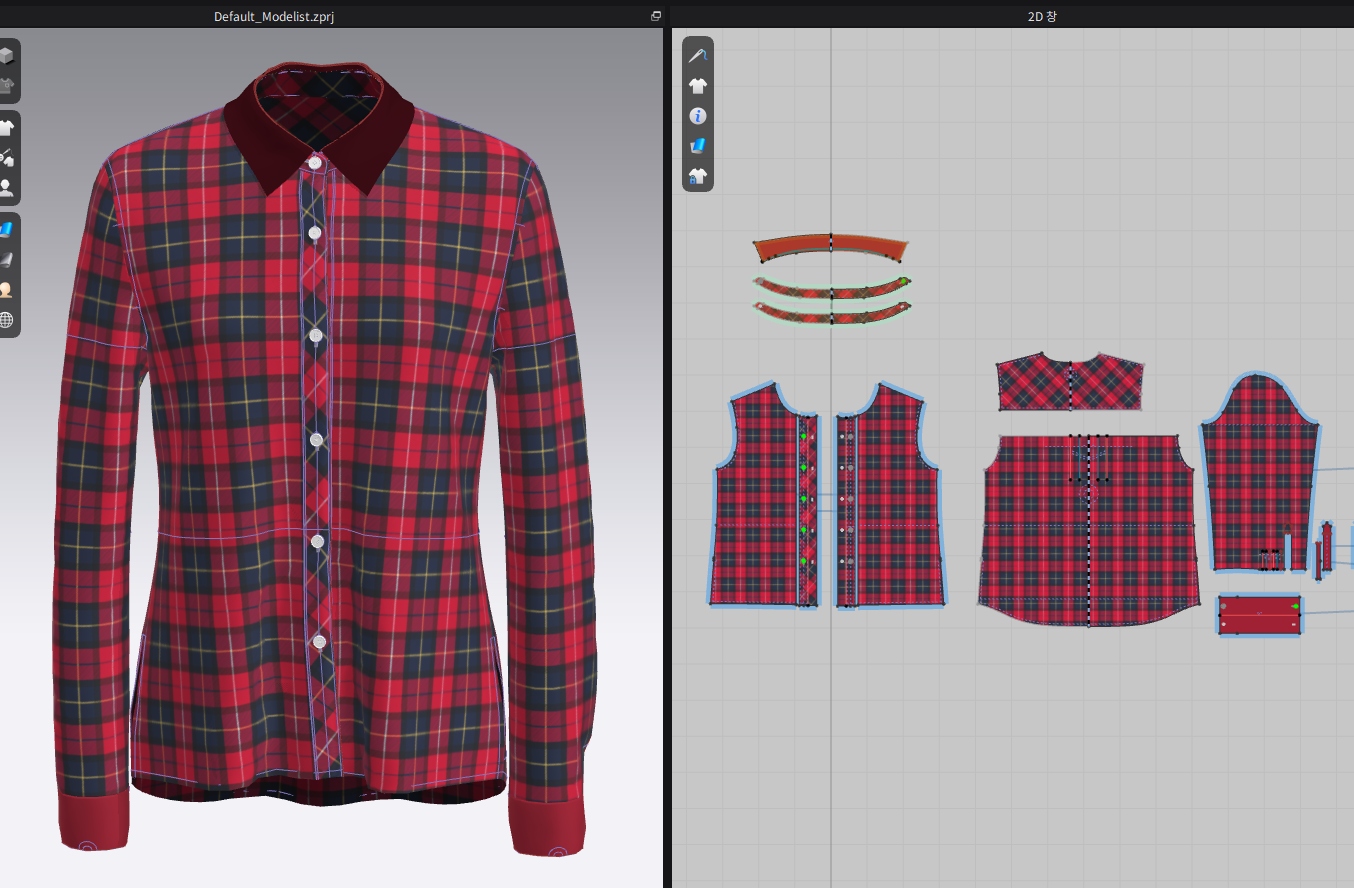Select the sleeve pattern piece in 2D window
This screenshot has height=888, width=1354.
1257,470
